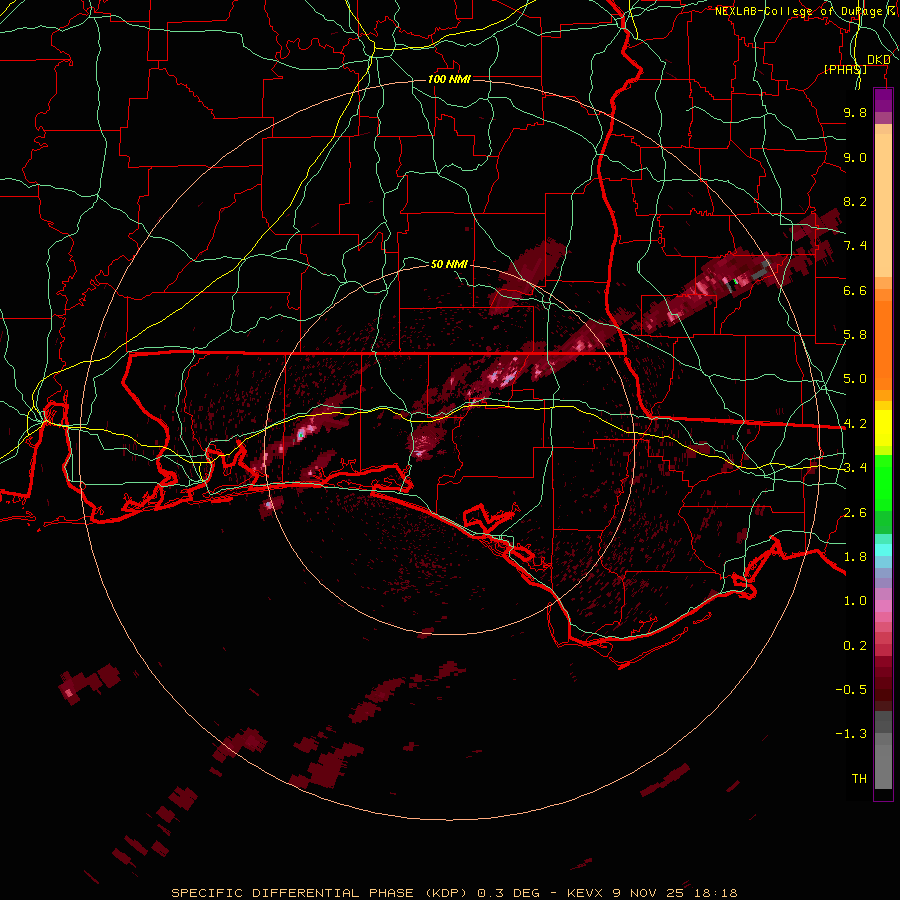Screen dimensions: 900x900
Task: Click the NEXLAB-College of DuPage credit text
Action: [x=798, y=11]
